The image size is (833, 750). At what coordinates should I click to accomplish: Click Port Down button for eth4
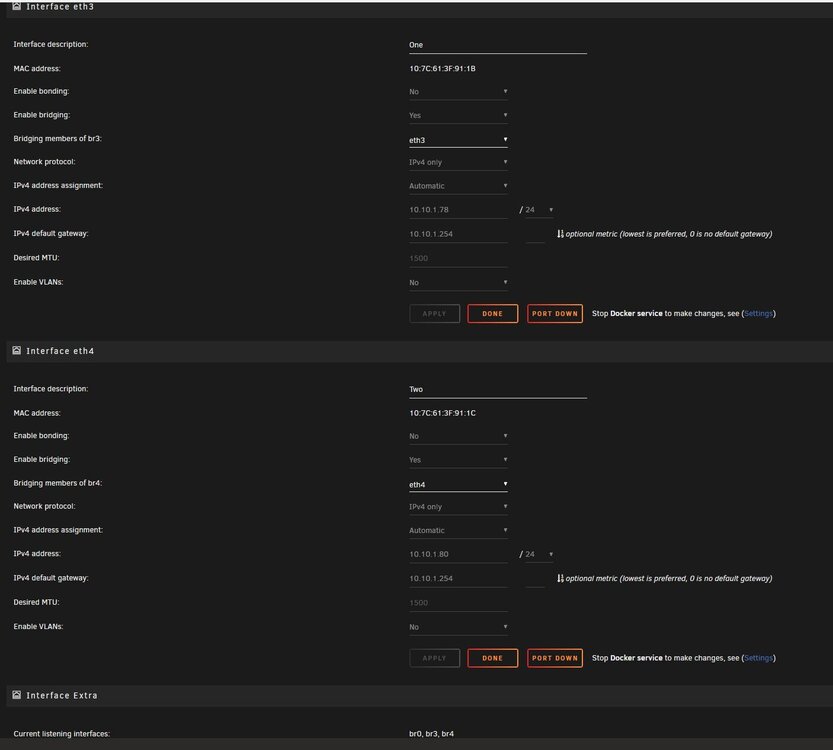tap(555, 658)
